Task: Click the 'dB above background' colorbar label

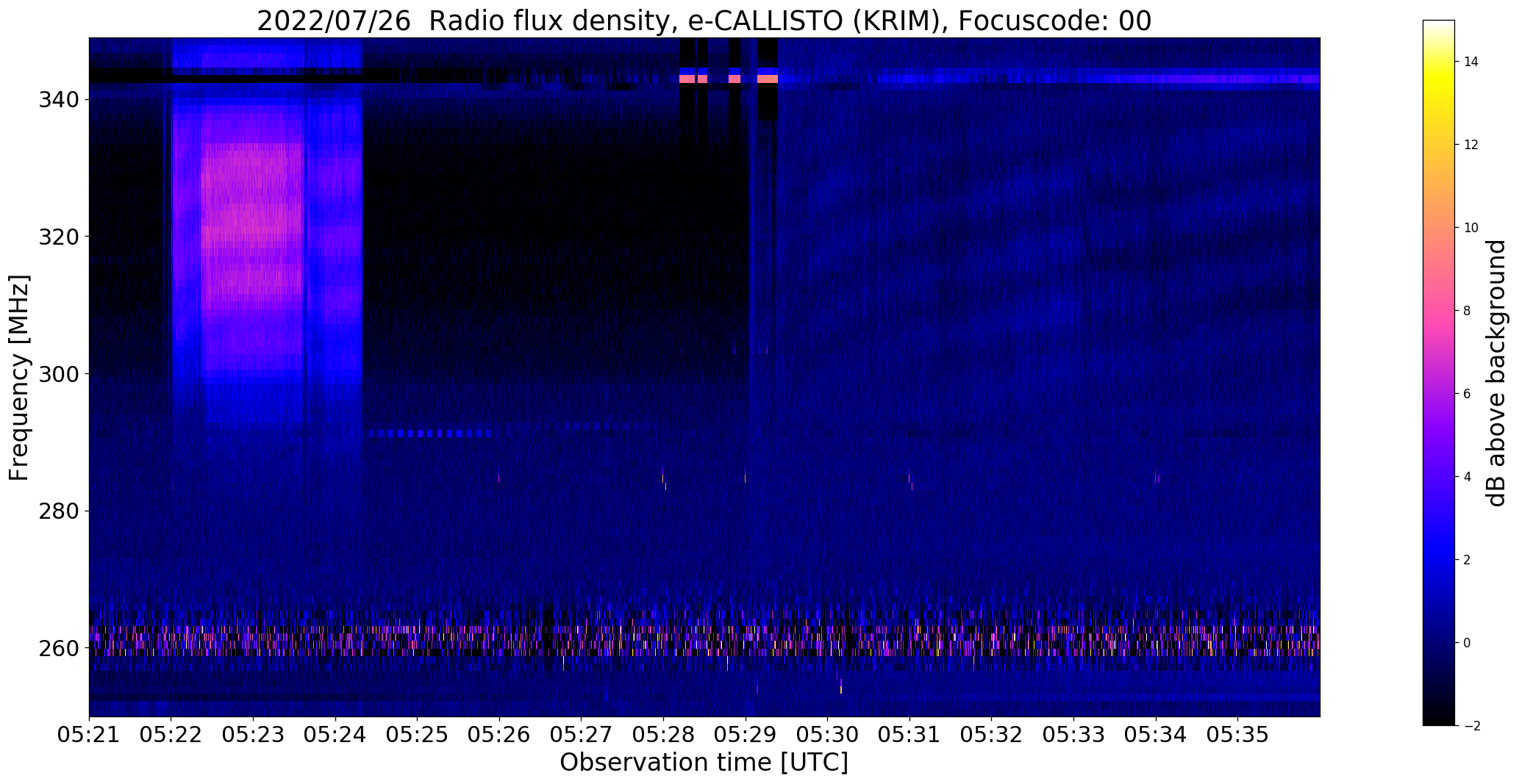Action: (x=1496, y=373)
